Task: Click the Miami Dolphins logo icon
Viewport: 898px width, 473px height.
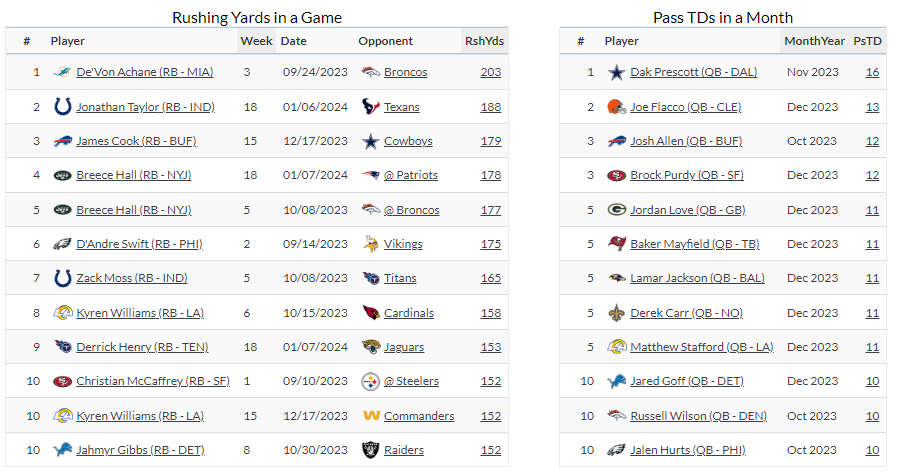Action: click(x=62, y=72)
